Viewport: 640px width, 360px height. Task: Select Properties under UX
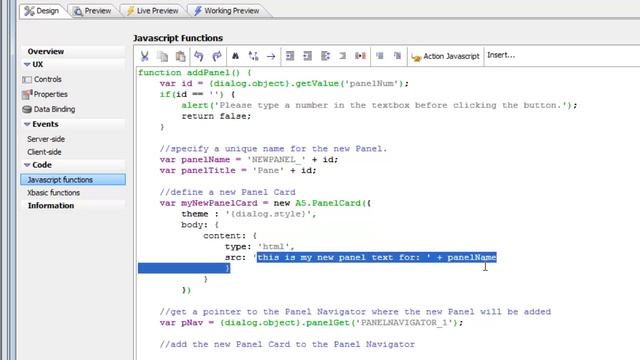pyautogui.click(x=51, y=94)
